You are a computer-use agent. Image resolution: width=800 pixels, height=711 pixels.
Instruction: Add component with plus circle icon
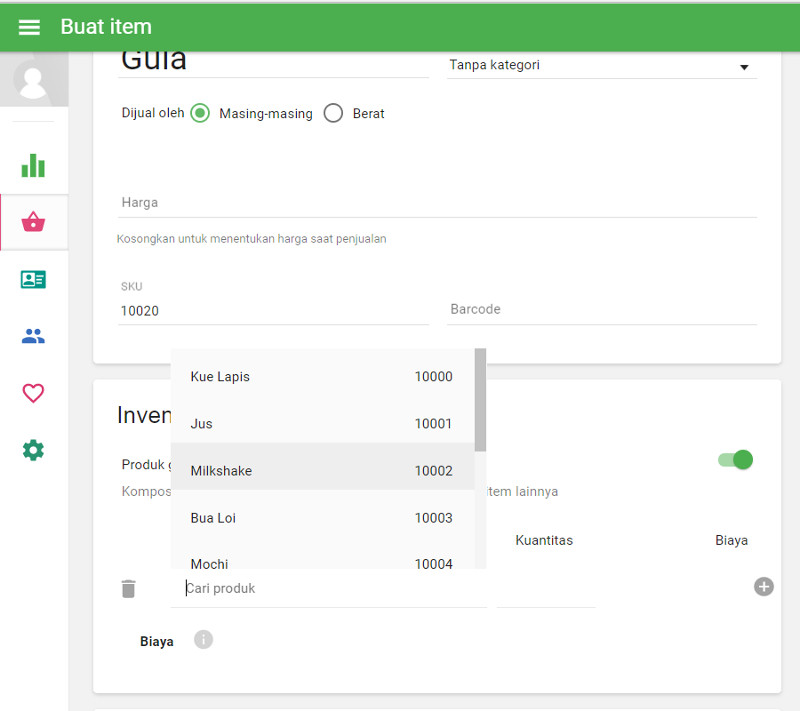point(763,586)
